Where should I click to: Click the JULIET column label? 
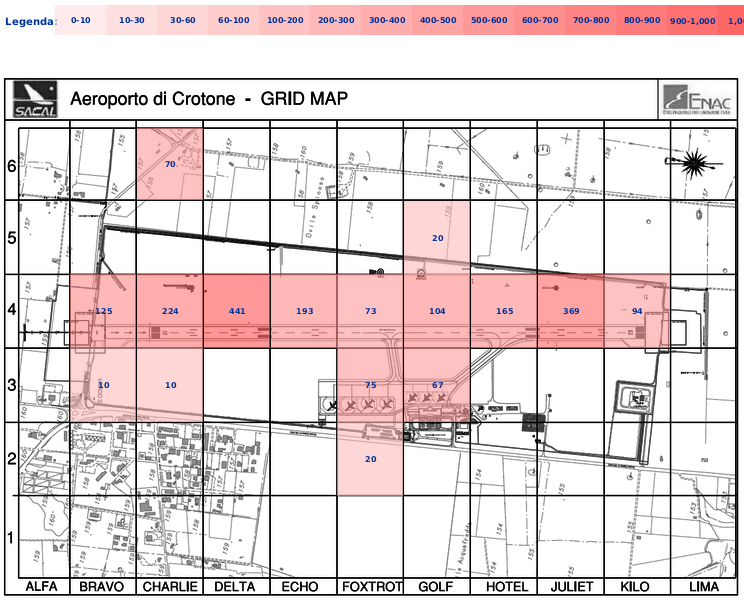click(x=572, y=587)
